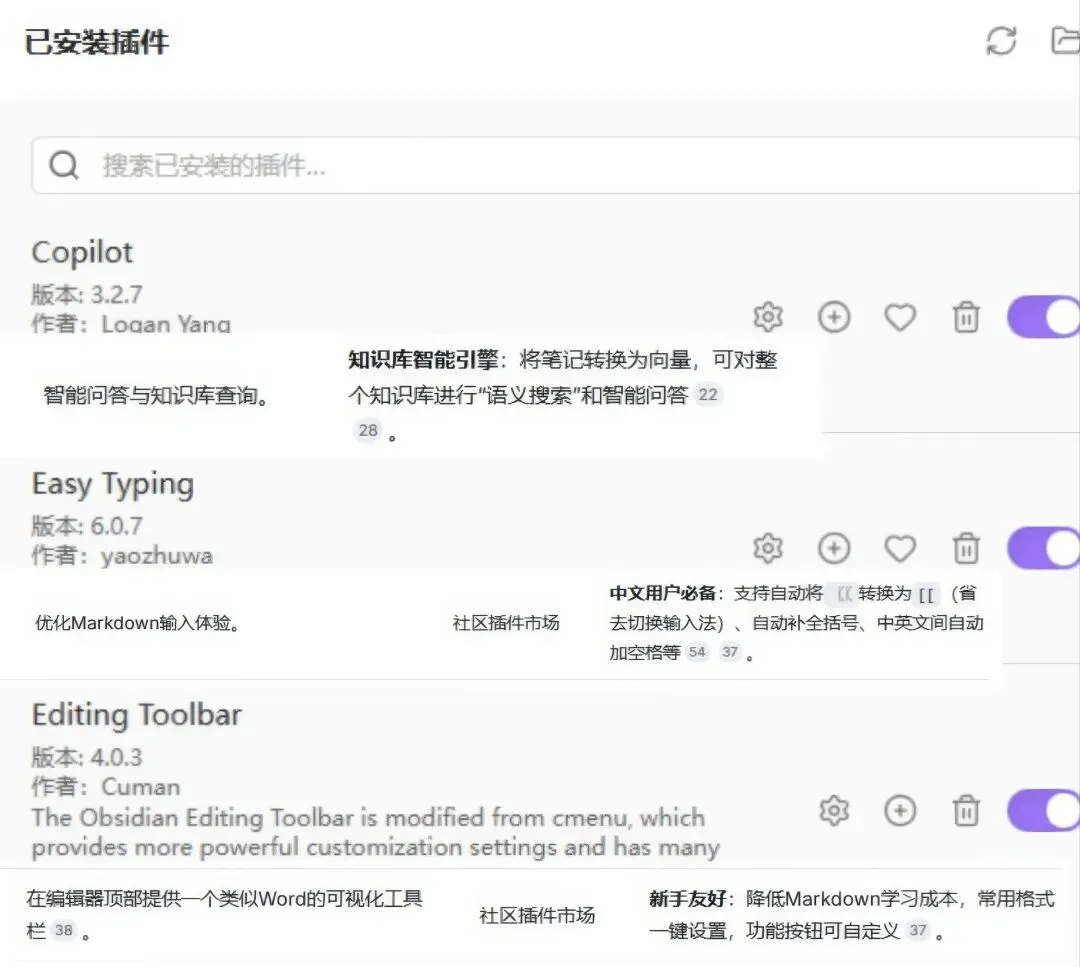Open Editing Toolbar settings gear
The height and width of the screenshot is (967, 1080).
pyautogui.click(x=834, y=811)
